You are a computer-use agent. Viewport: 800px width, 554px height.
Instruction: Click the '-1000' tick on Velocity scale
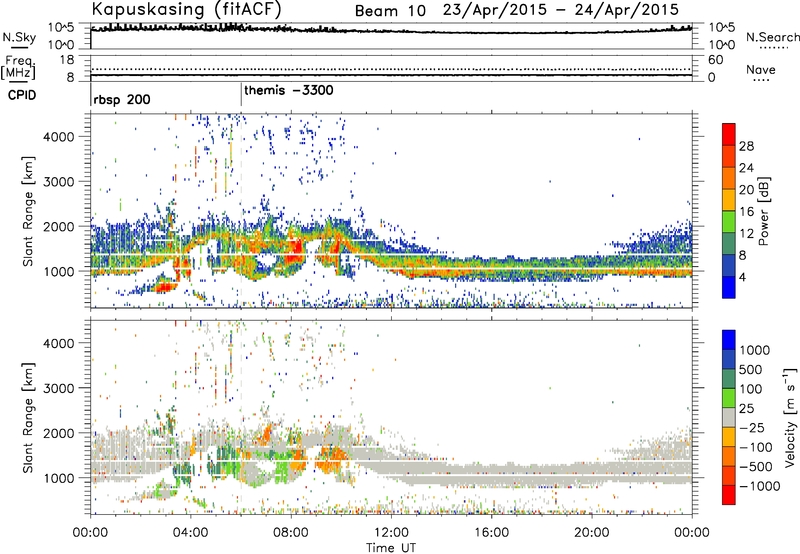pos(759,486)
